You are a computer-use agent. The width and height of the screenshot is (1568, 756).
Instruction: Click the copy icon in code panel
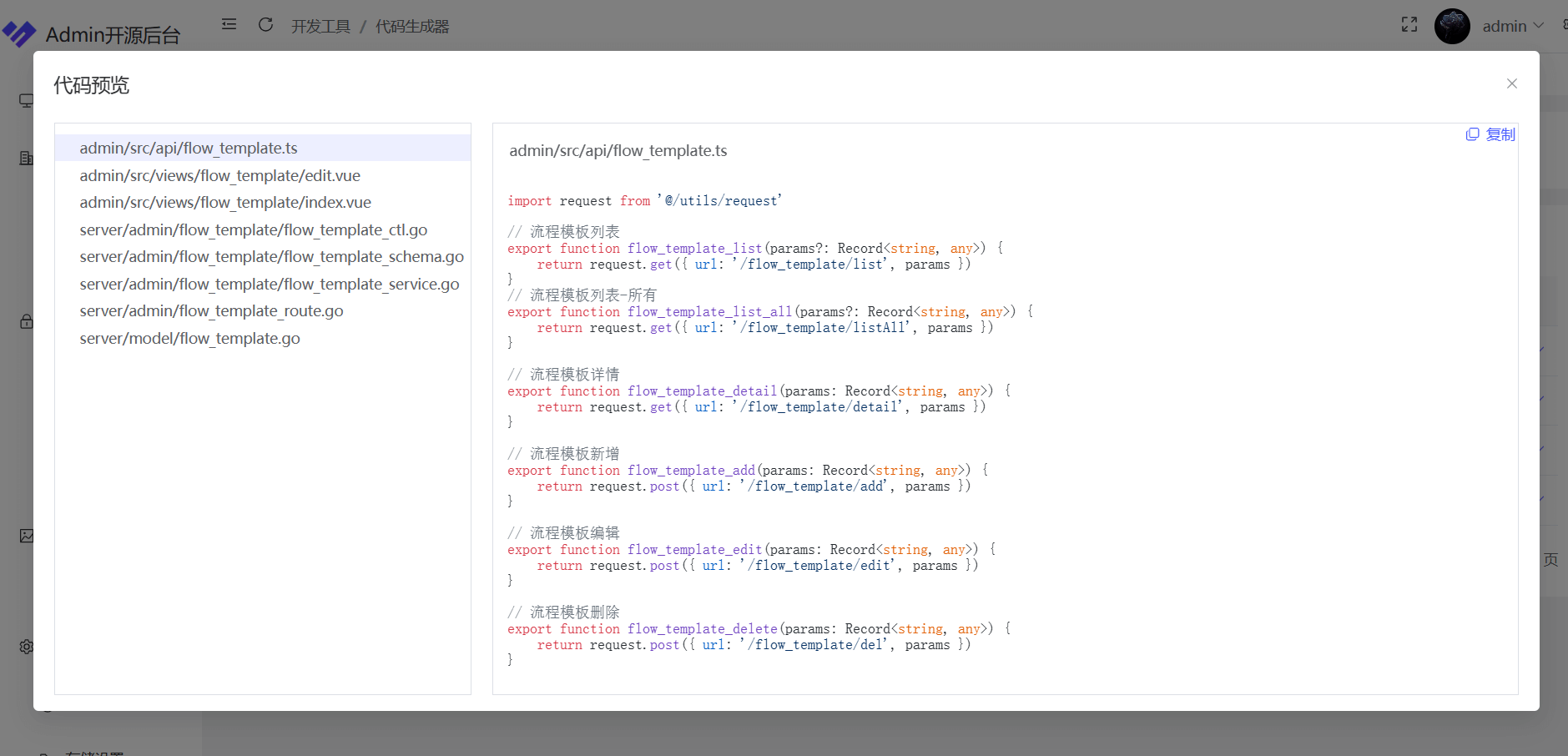point(1472,134)
